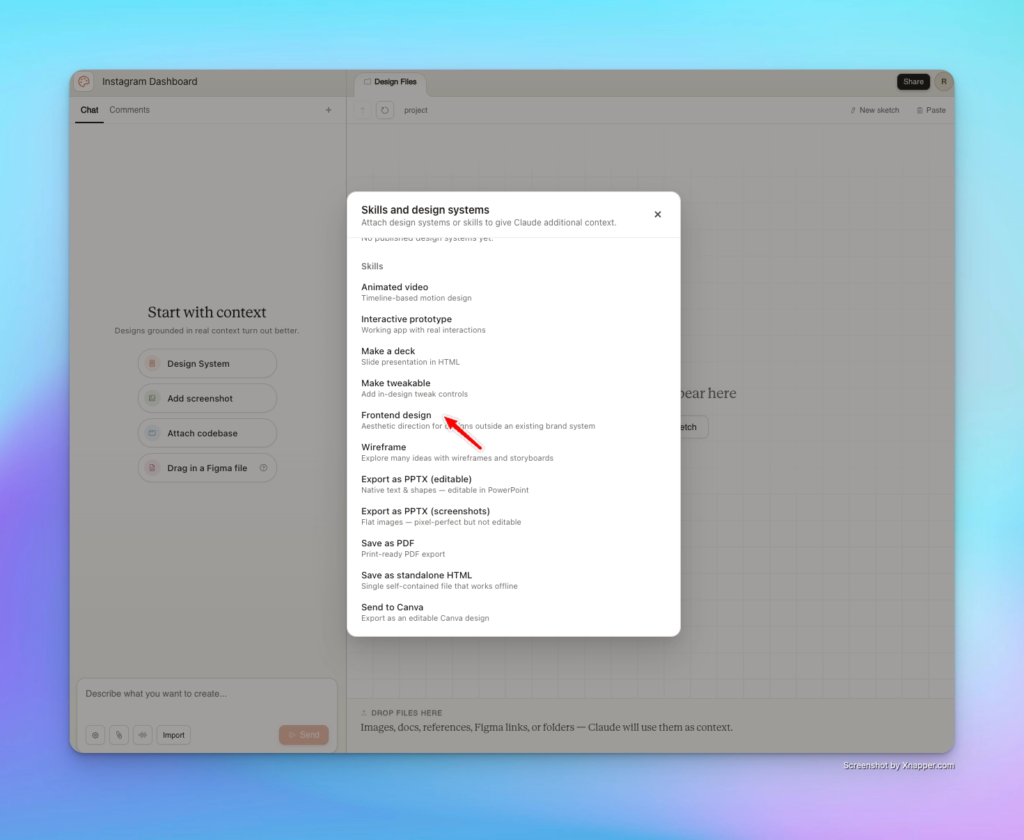
Task: Click the palette app logo icon
Action: [x=84, y=82]
